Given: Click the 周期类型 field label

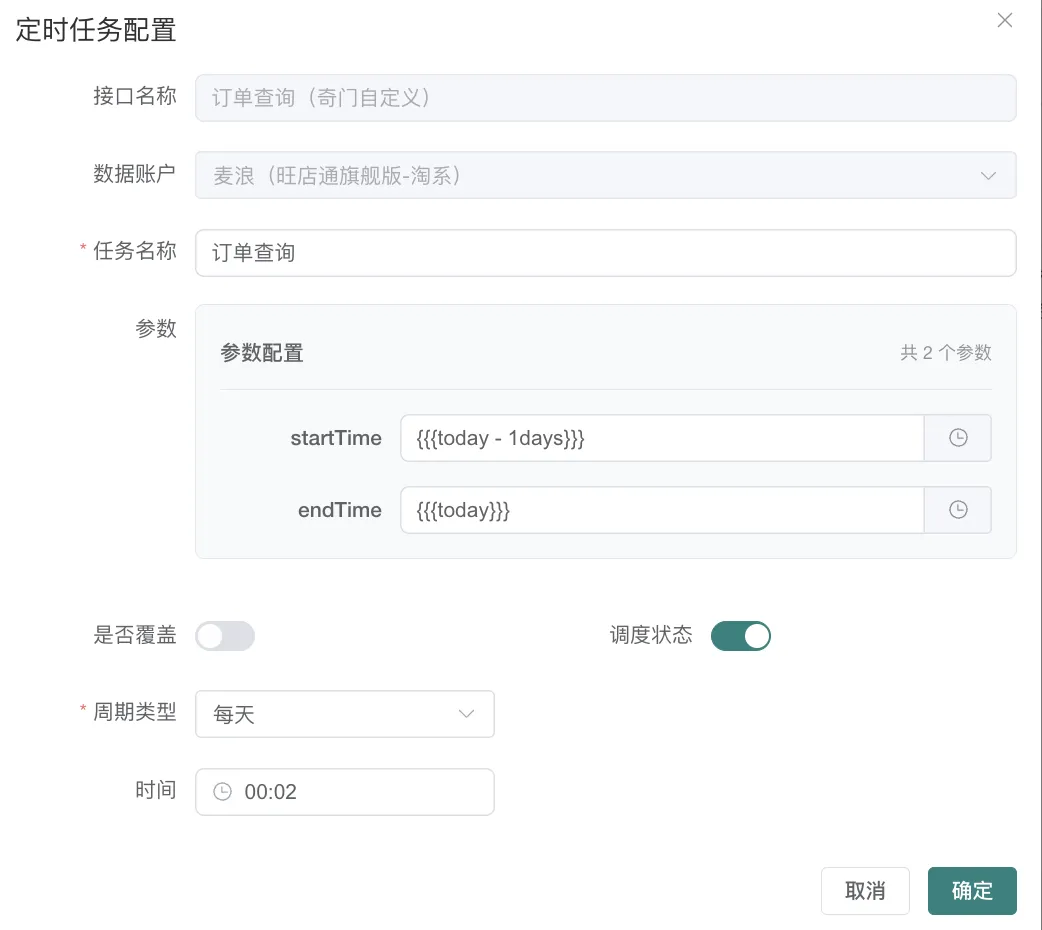Looking at the screenshot, I should coord(135,713).
